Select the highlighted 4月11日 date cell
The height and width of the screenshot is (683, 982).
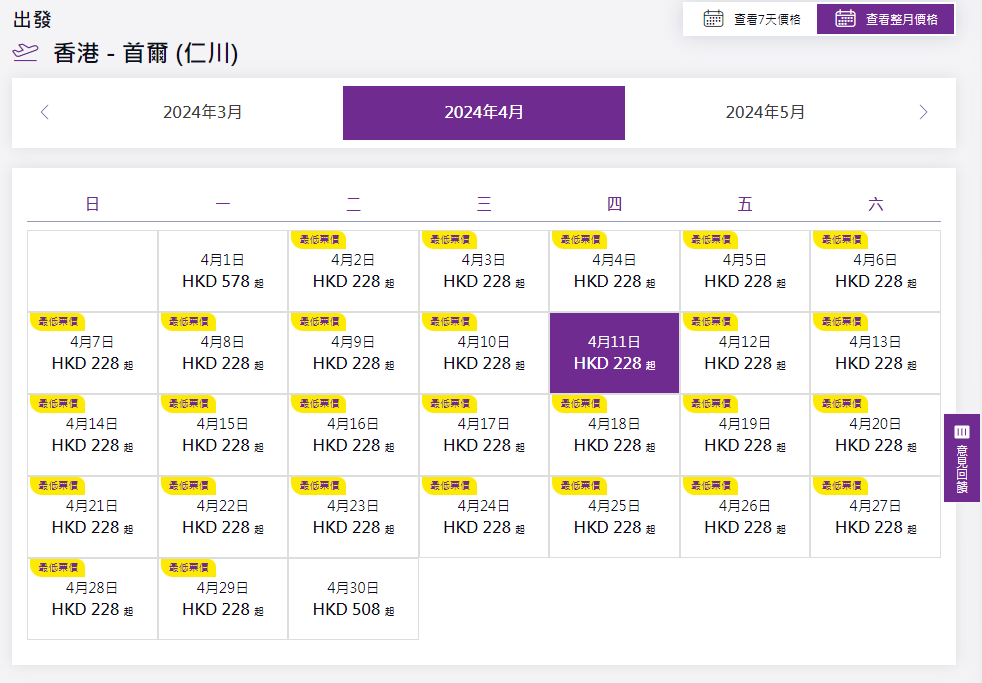pyautogui.click(x=614, y=353)
